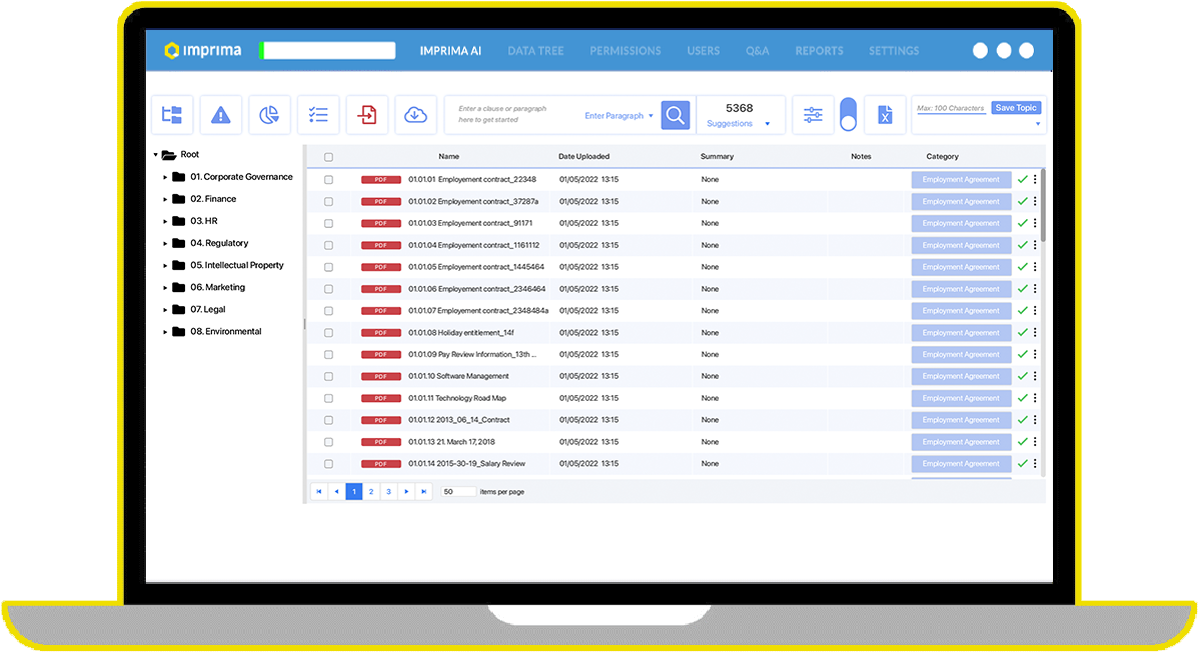Screen dimensions: 1200x653
Task: Click the Excel export icon
Action: coord(885,115)
